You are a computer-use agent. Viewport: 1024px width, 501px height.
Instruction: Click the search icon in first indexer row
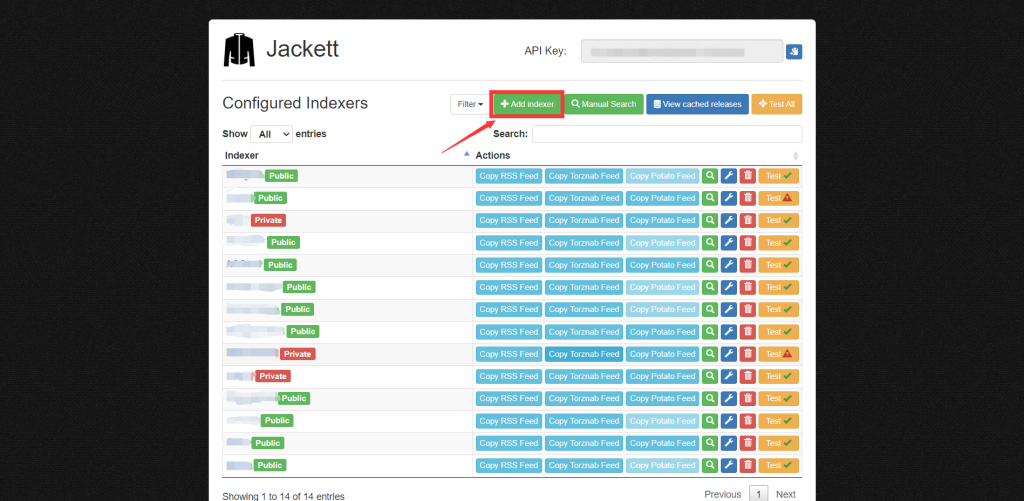point(710,176)
